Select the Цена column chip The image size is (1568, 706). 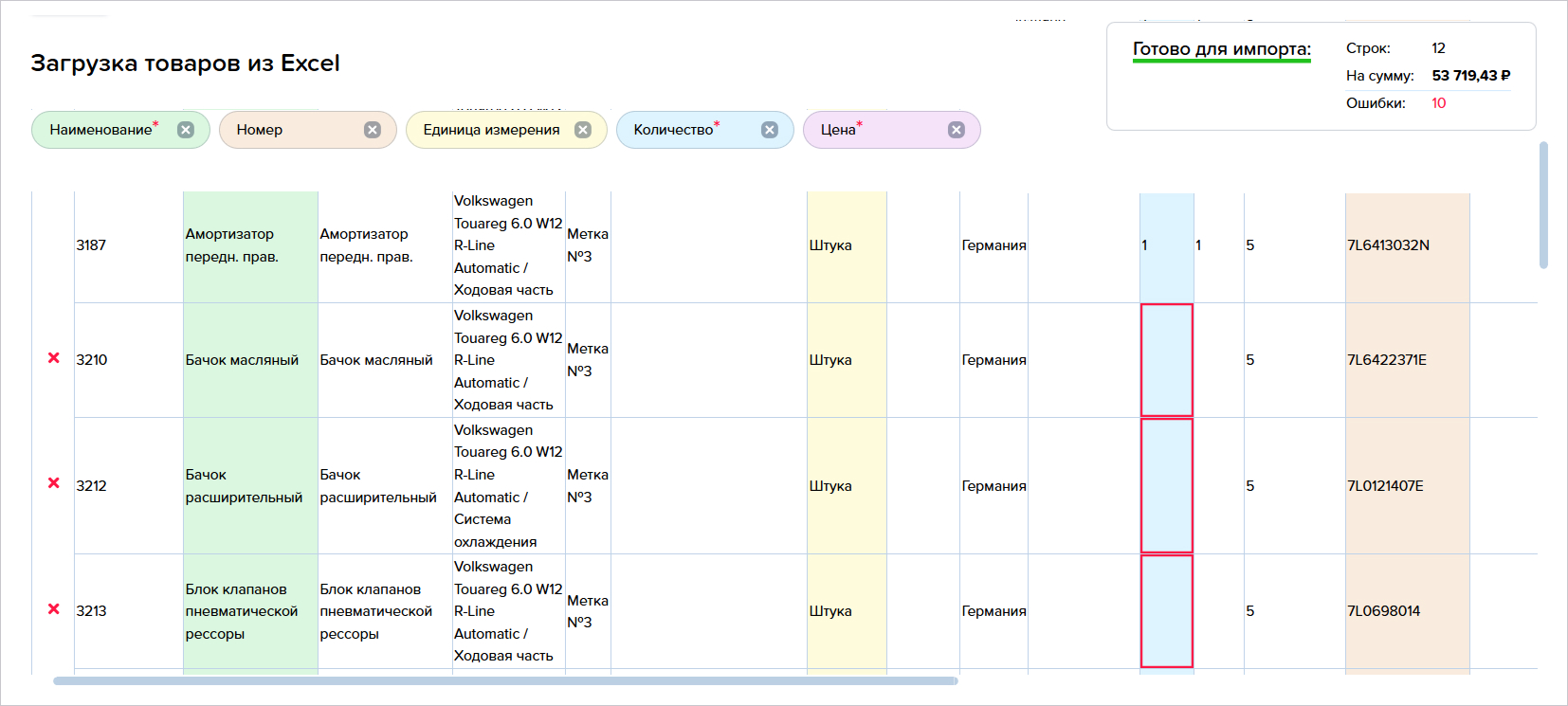[x=891, y=130]
